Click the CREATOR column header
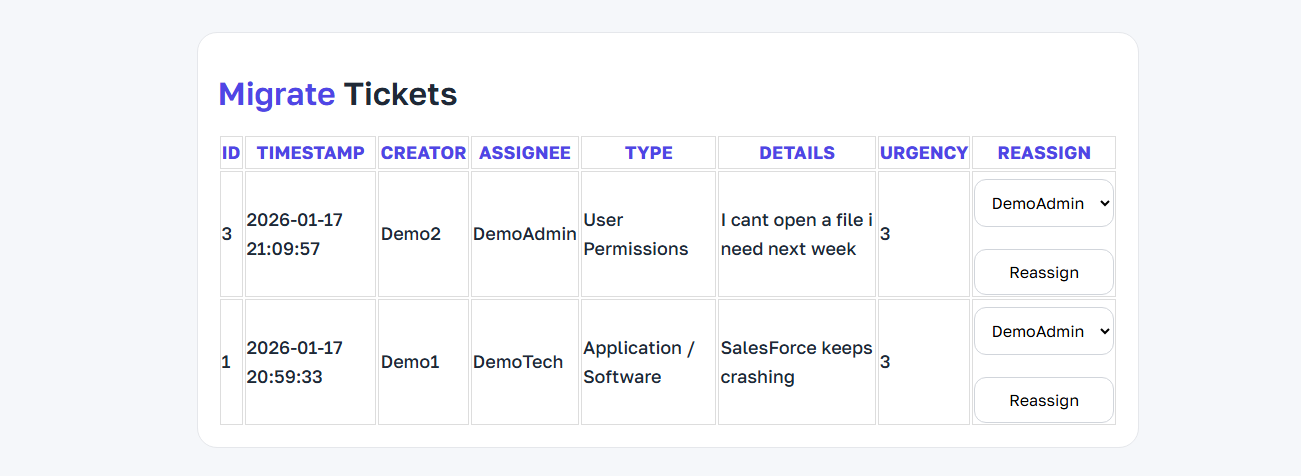The width and height of the screenshot is (1301, 476). click(423, 153)
